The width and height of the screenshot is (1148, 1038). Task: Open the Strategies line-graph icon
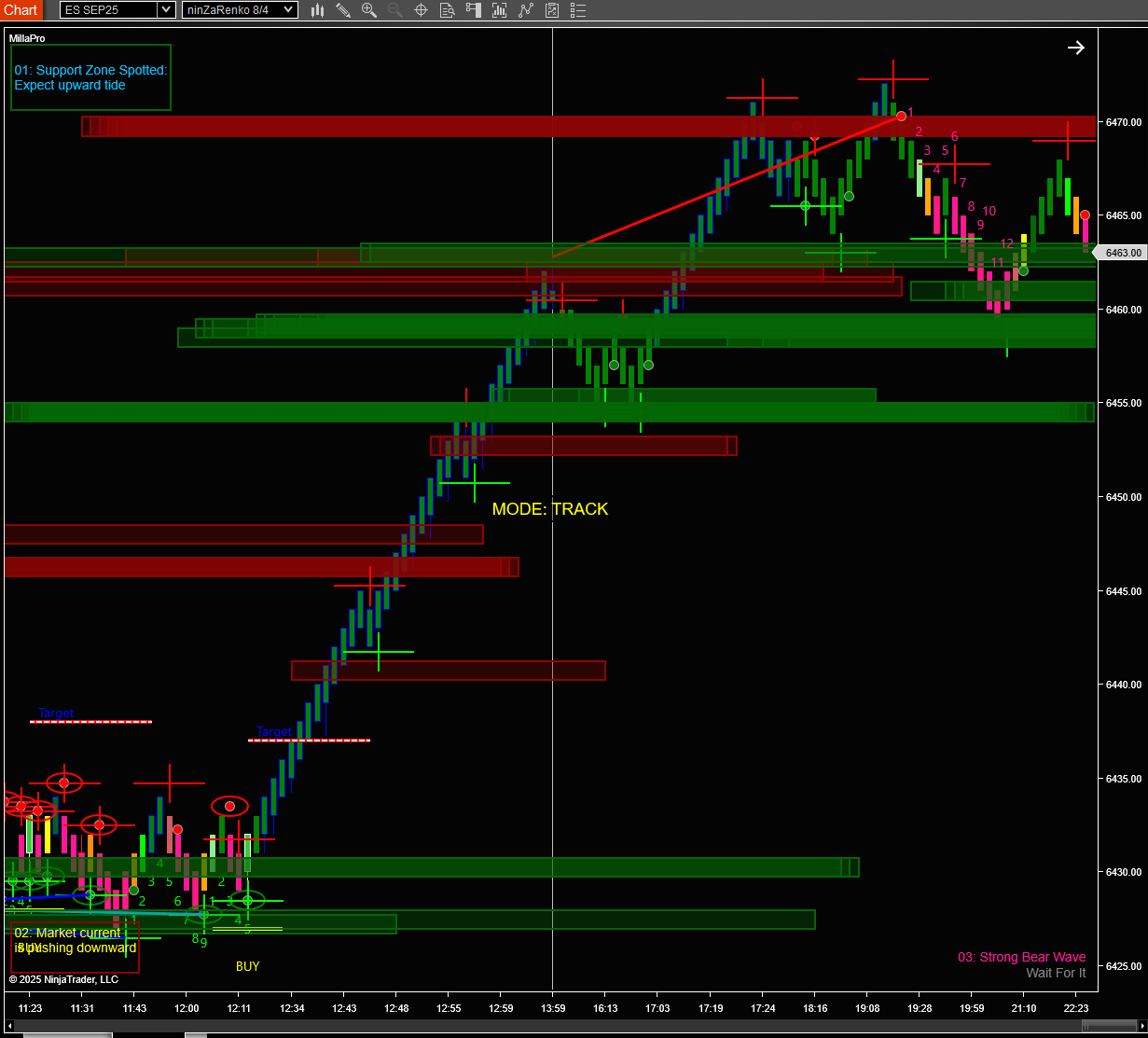[x=527, y=10]
